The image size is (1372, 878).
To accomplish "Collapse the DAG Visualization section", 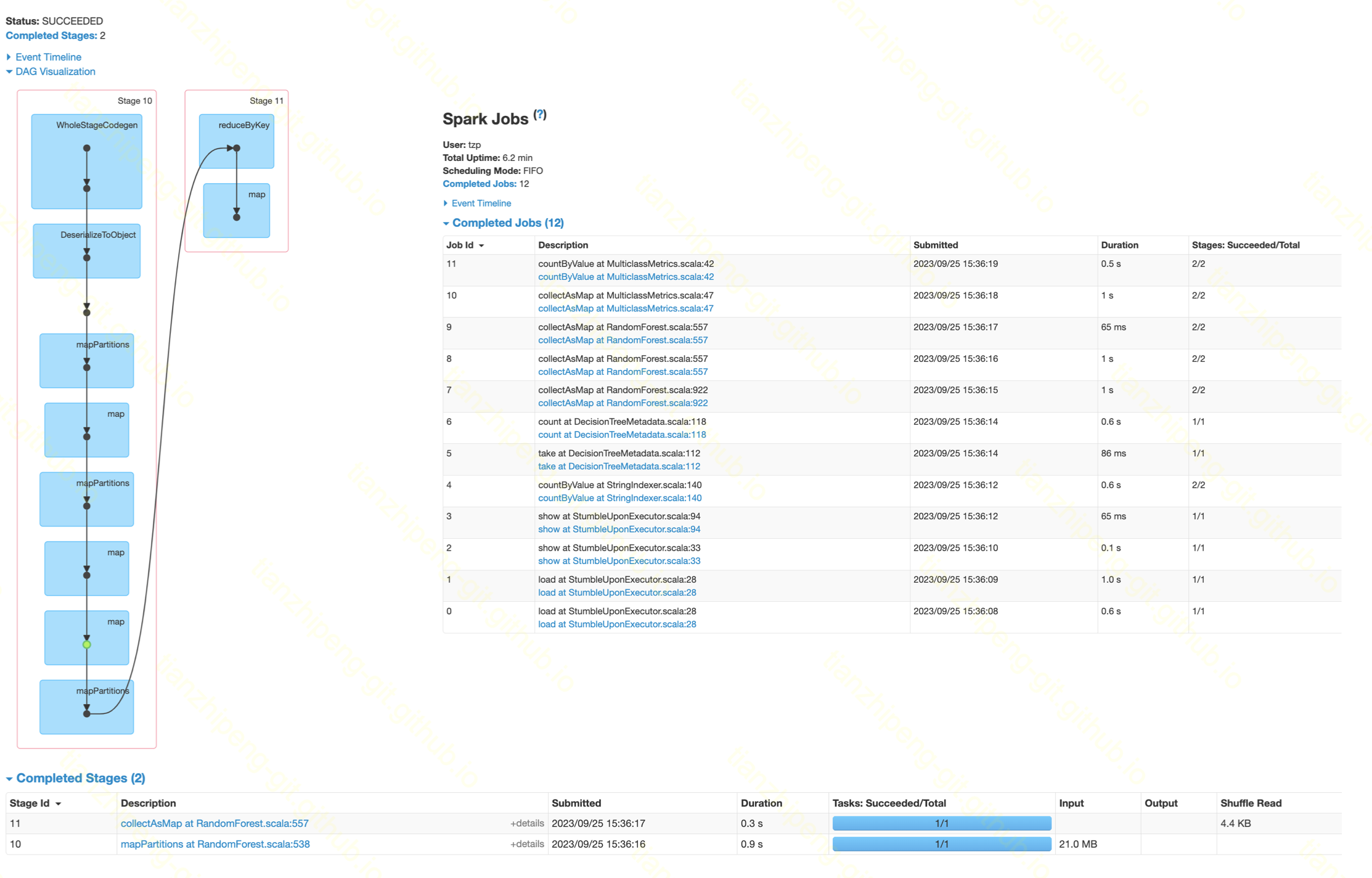I will [55, 72].
